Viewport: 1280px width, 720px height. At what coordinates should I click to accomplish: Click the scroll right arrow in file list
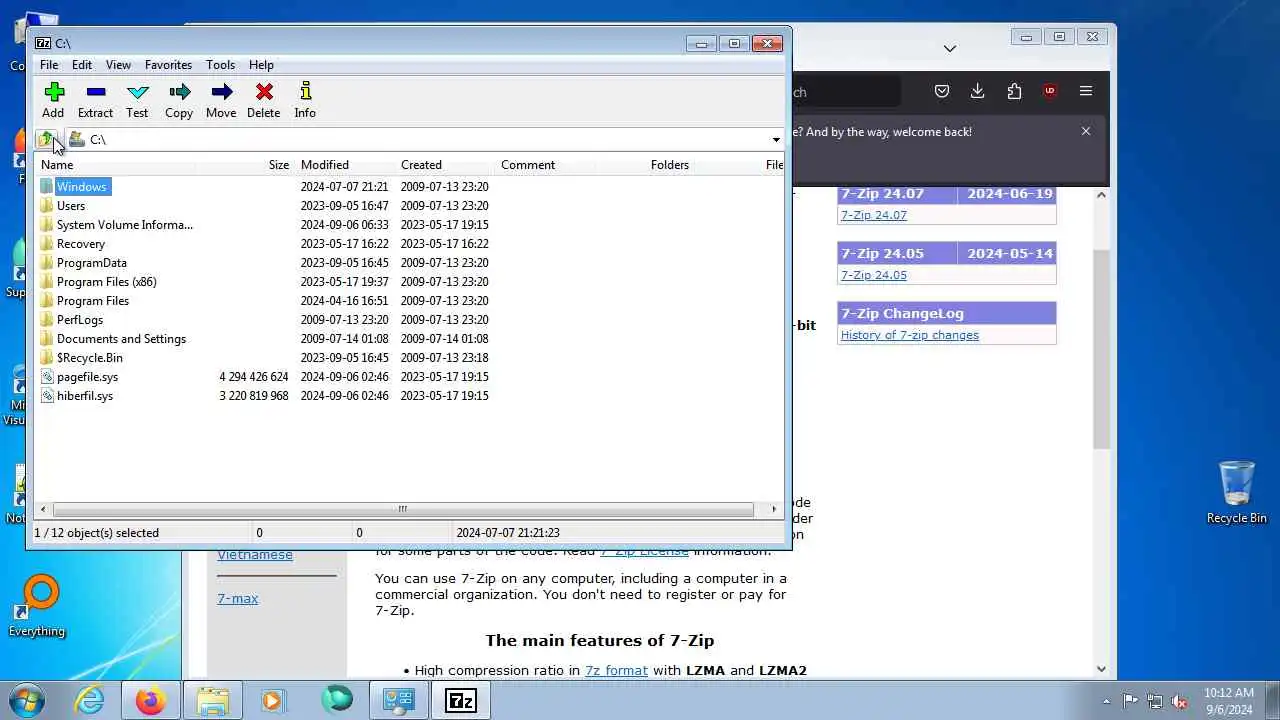click(774, 509)
